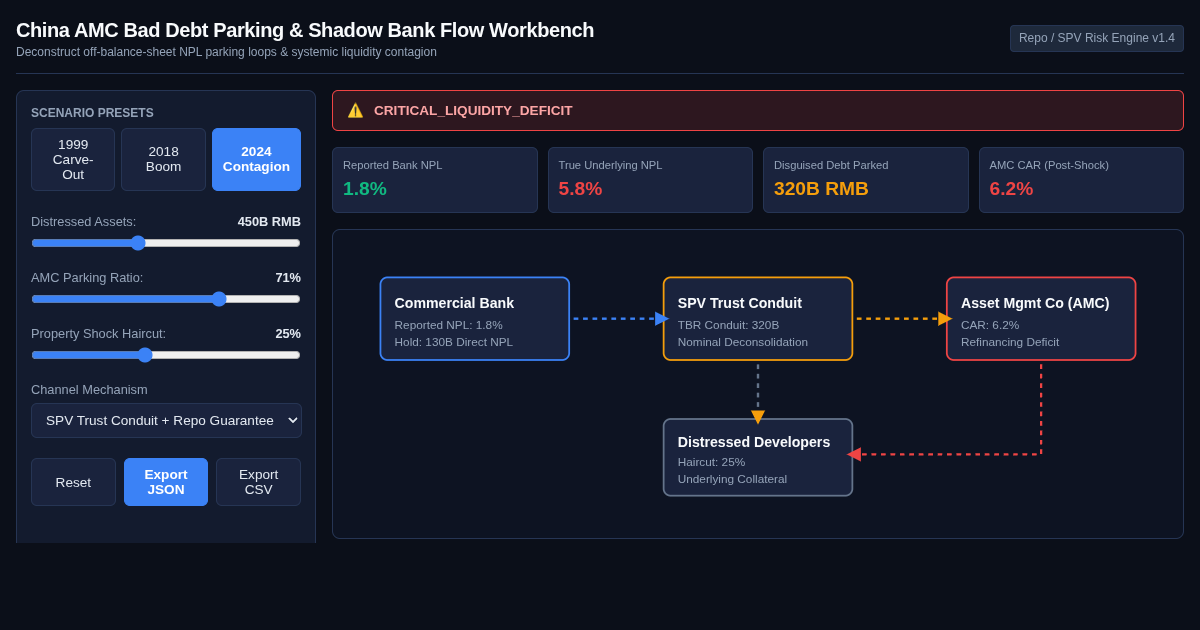Click the 320B RMB metric value
This screenshot has width=1200, height=630.
[821, 189]
